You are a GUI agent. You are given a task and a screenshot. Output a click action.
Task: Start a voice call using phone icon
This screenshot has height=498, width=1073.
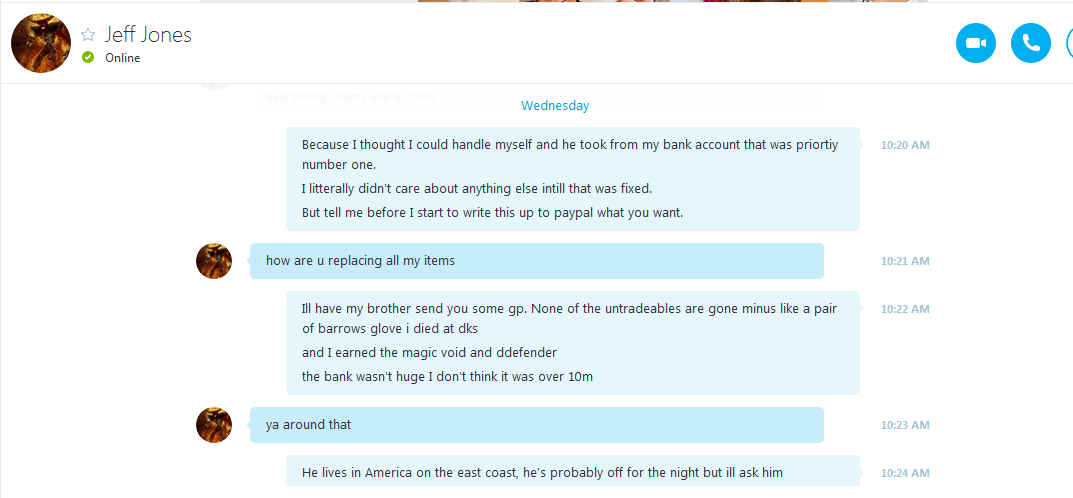[1031, 43]
